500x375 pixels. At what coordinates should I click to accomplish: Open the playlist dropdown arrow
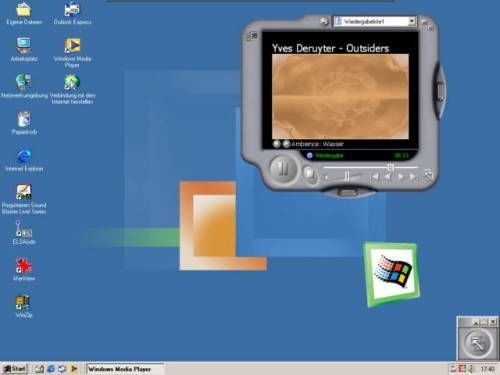pos(412,21)
